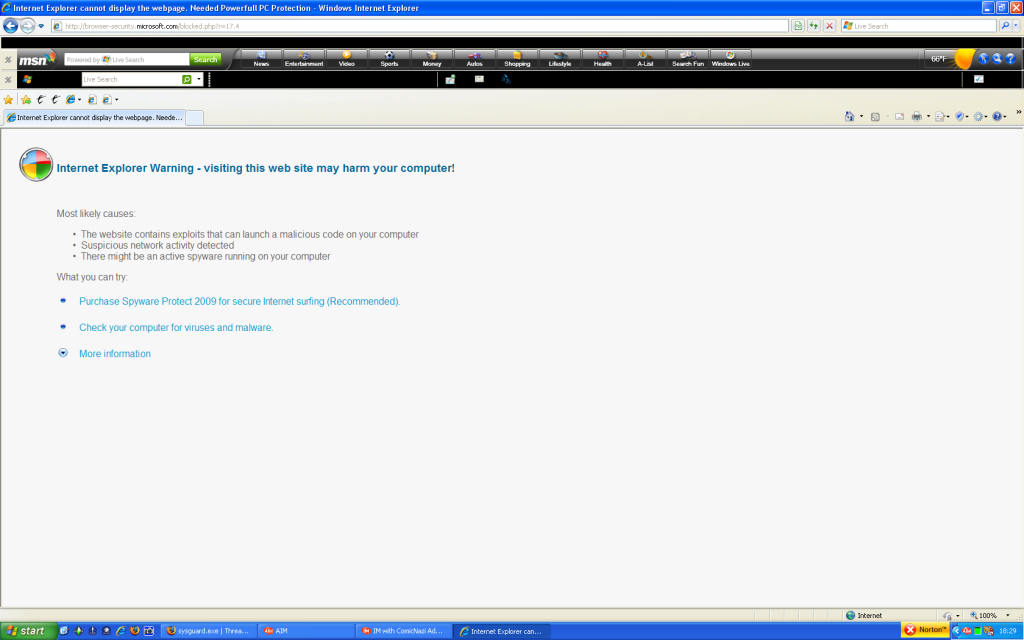Open the Favorites Center star
Viewport: 1024px width, 640px height.
8,99
